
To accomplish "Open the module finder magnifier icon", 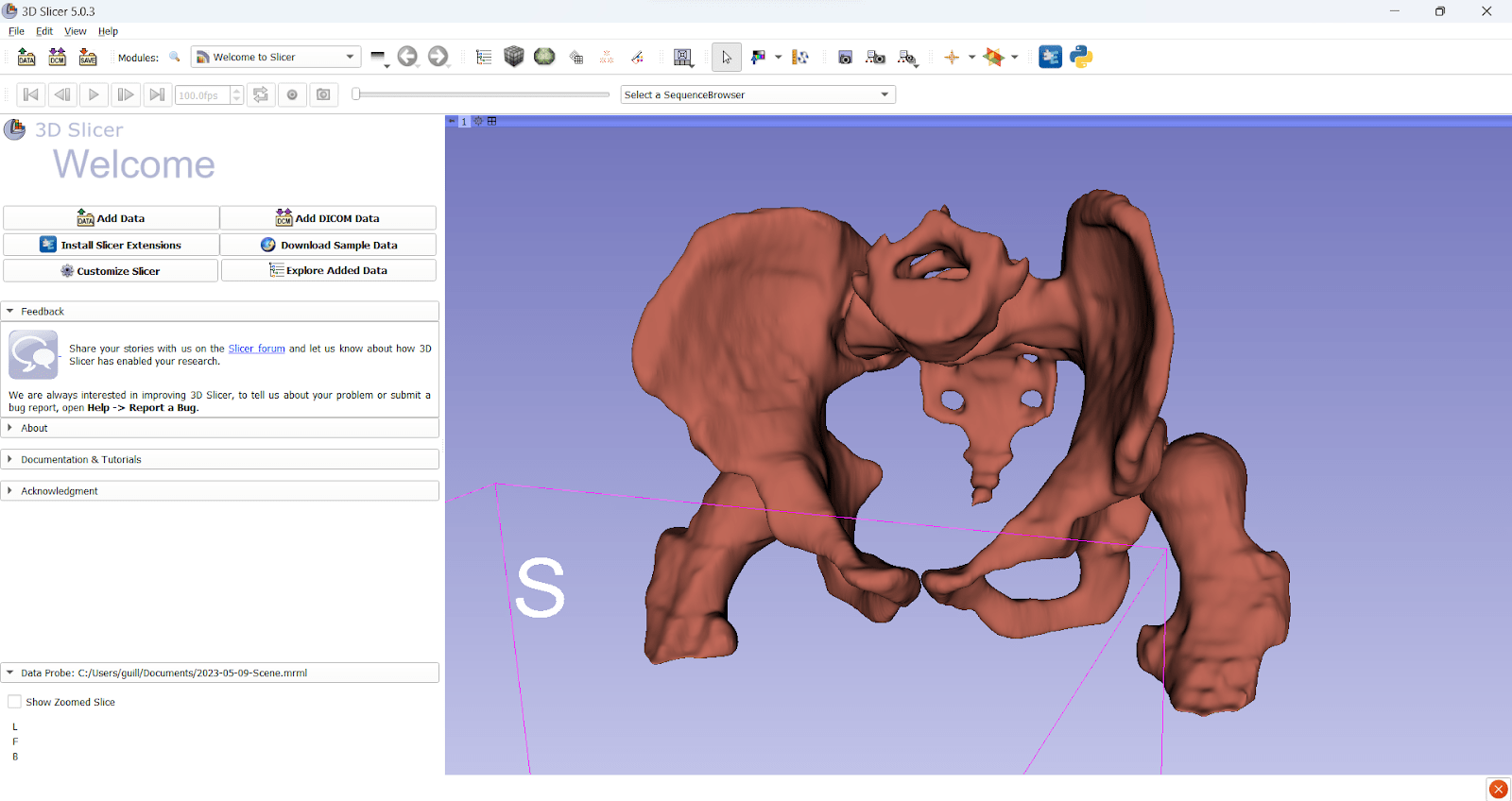I will coord(175,57).
